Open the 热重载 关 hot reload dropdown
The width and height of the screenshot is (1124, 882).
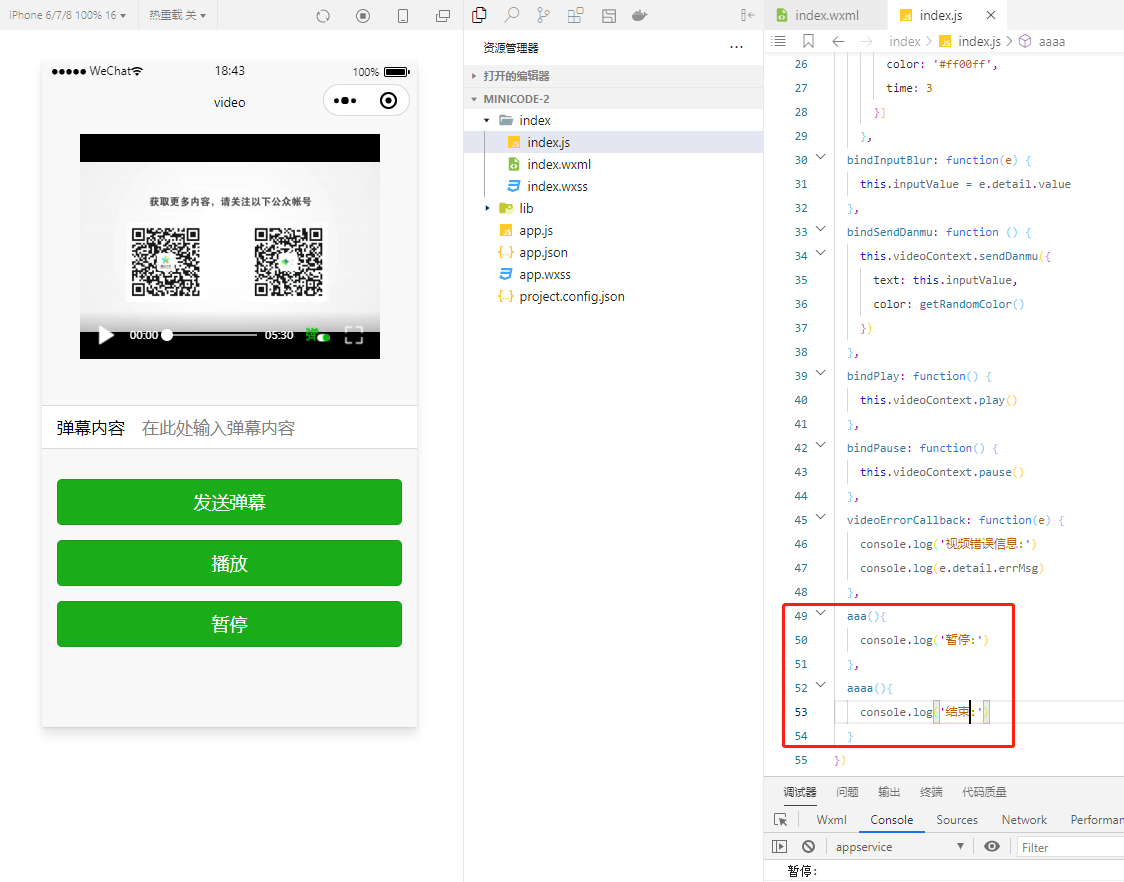(177, 15)
